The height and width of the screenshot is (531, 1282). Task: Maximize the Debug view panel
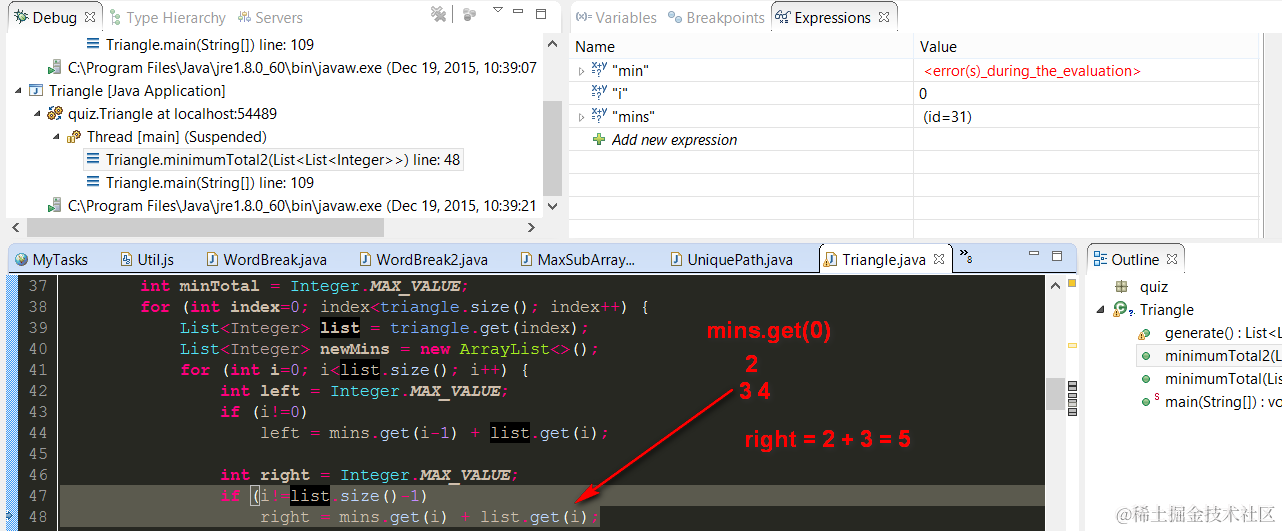pyautogui.click(x=541, y=14)
